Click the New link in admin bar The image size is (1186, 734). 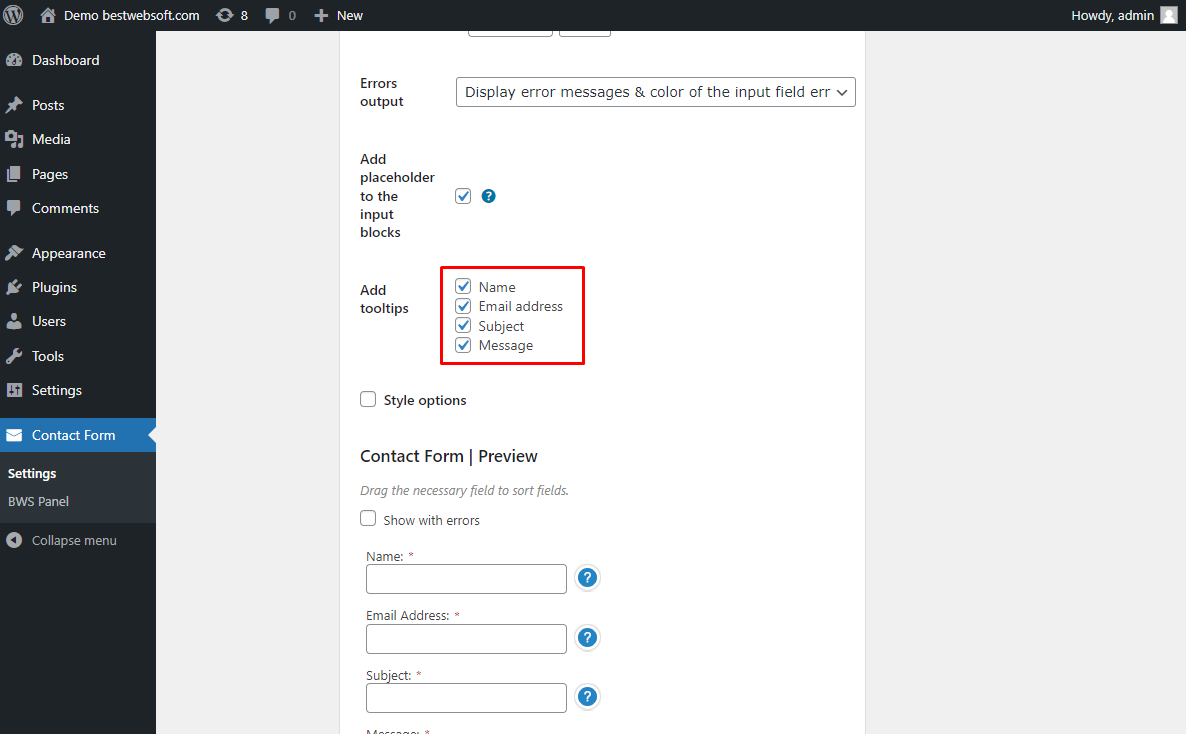click(349, 15)
